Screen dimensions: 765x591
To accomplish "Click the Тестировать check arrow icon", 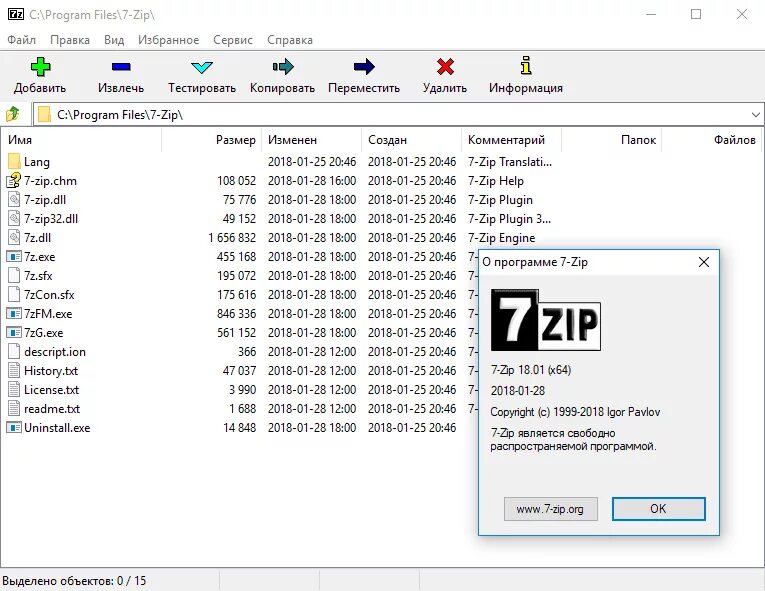I will pos(202,67).
